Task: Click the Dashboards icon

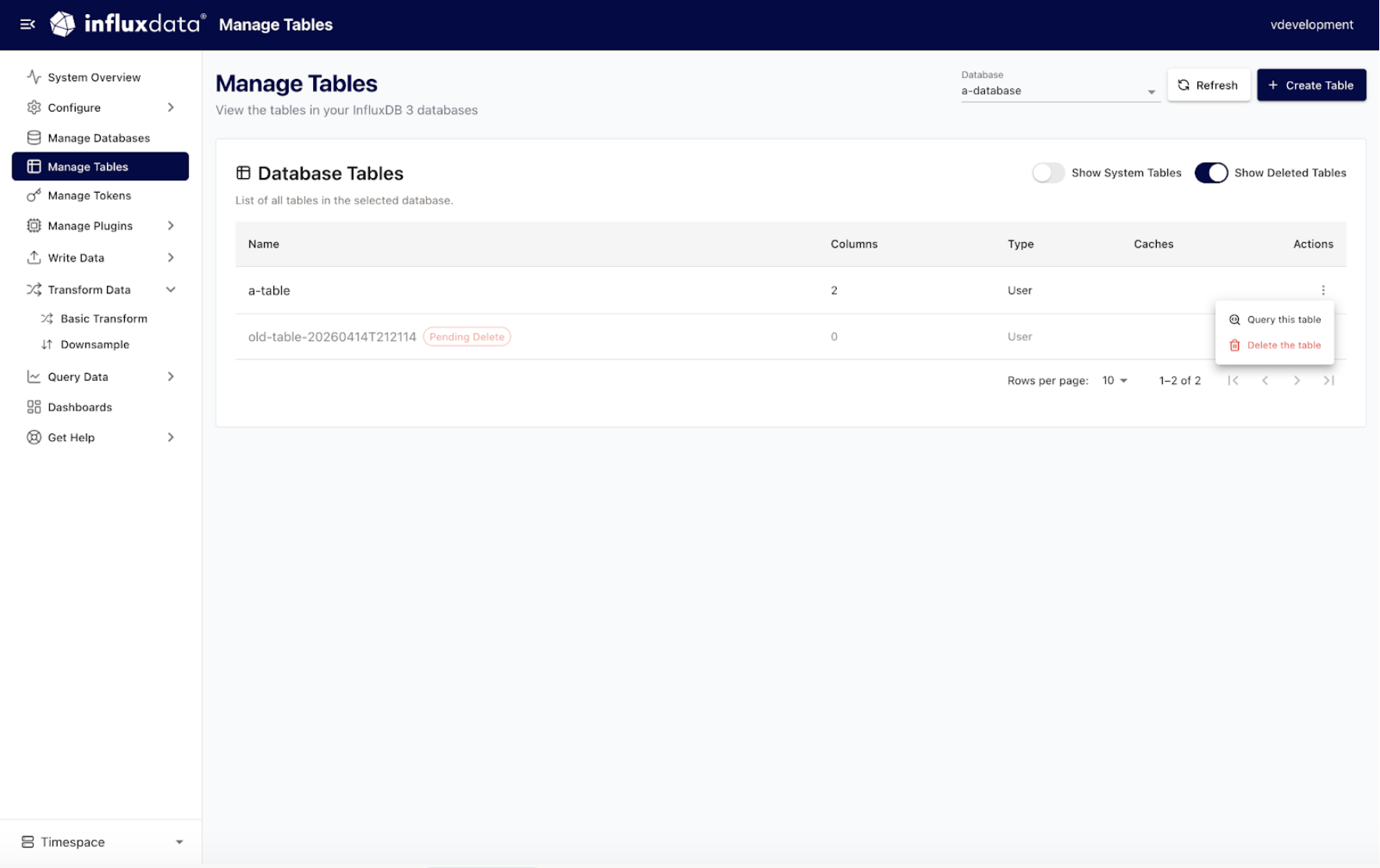Action: [34, 407]
